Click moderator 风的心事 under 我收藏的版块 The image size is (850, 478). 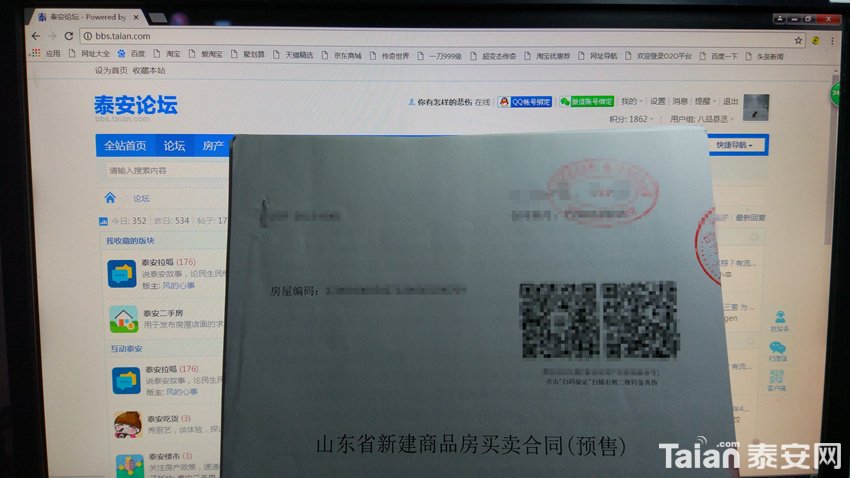(178, 286)
